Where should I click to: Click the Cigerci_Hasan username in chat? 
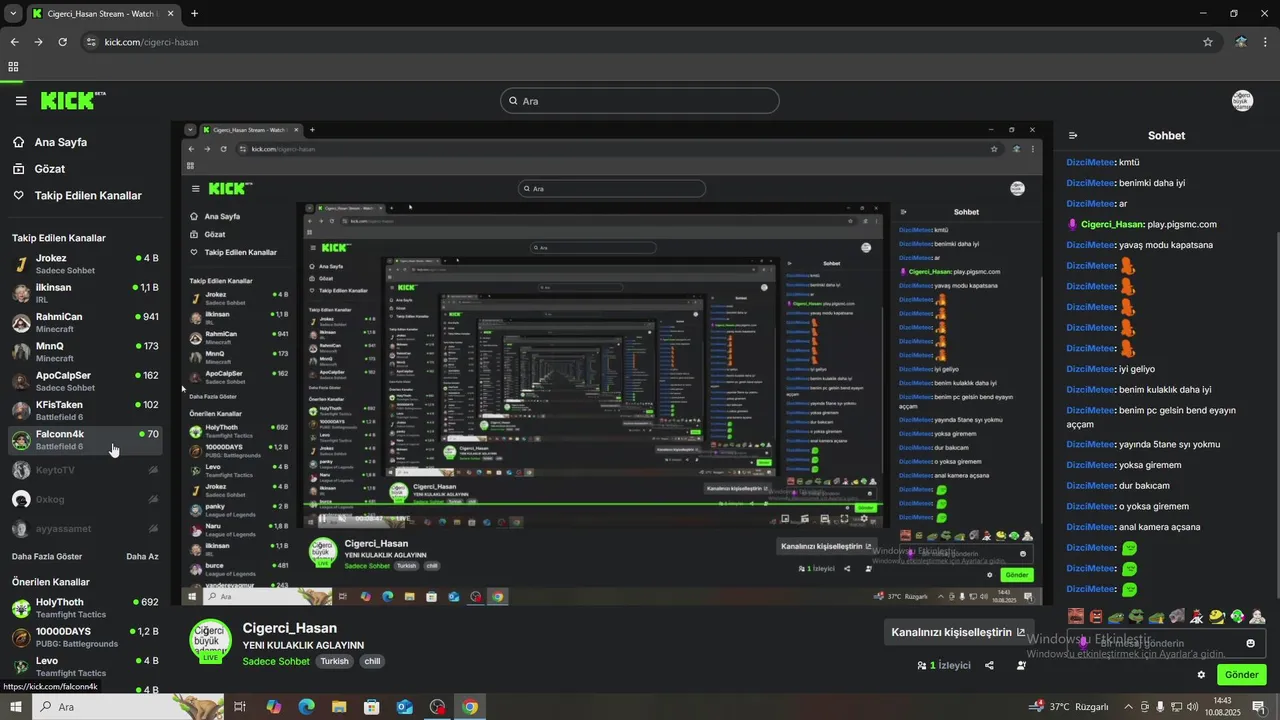click(x=1112, y=224)
